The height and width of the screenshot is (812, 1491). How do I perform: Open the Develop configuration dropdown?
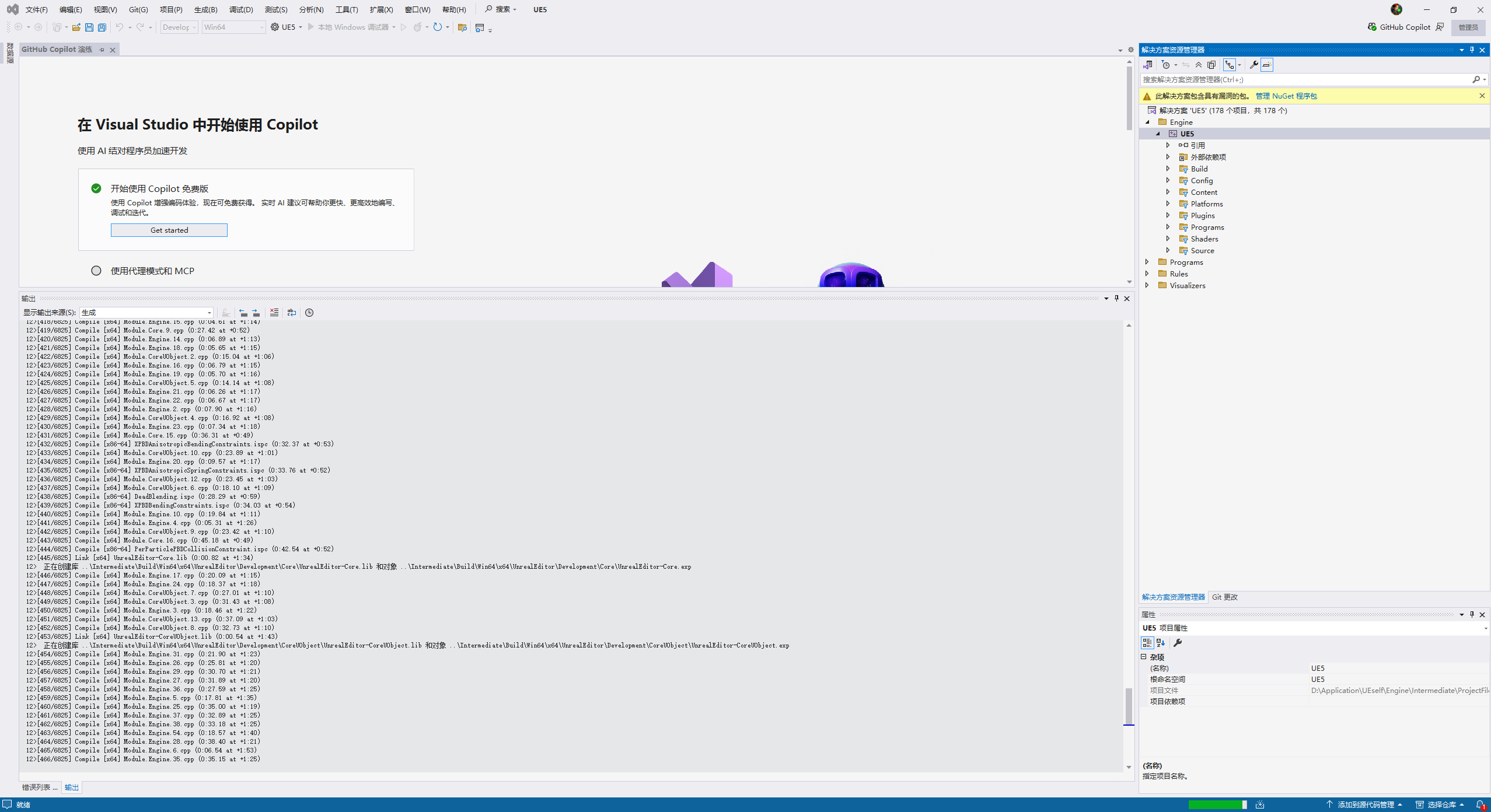click(x=179, y=27)
